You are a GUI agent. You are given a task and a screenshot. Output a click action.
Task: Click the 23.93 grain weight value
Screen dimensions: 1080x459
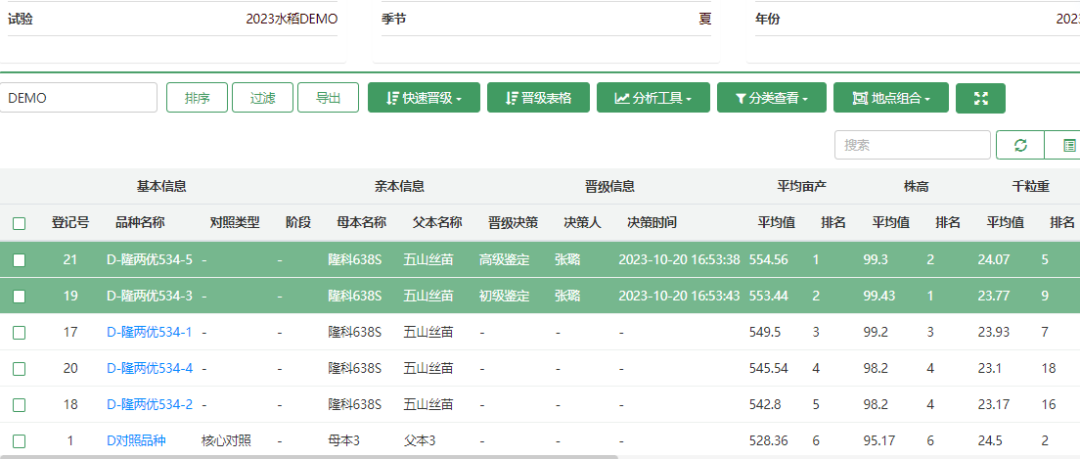[x=994, y=332]
